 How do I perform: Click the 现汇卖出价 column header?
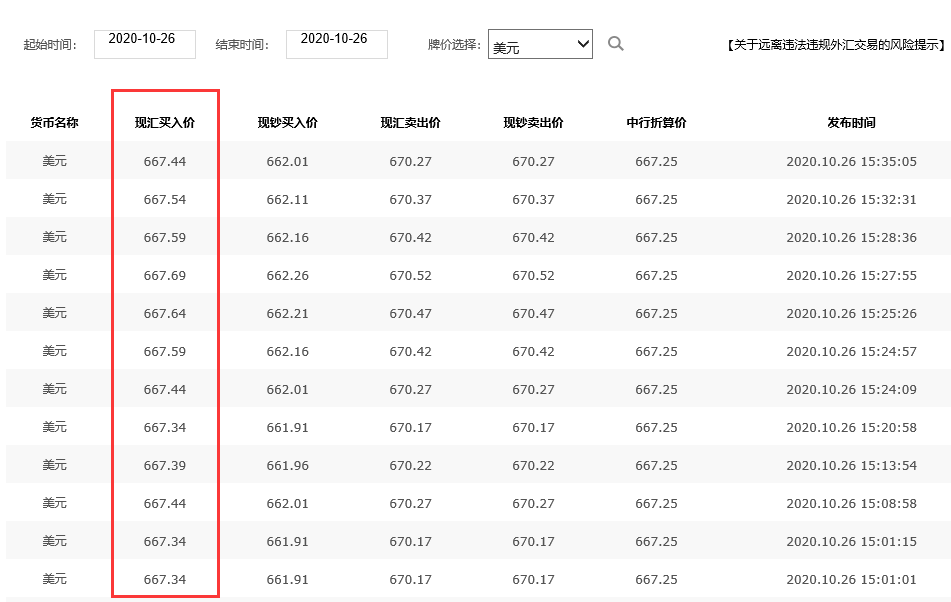410,122
